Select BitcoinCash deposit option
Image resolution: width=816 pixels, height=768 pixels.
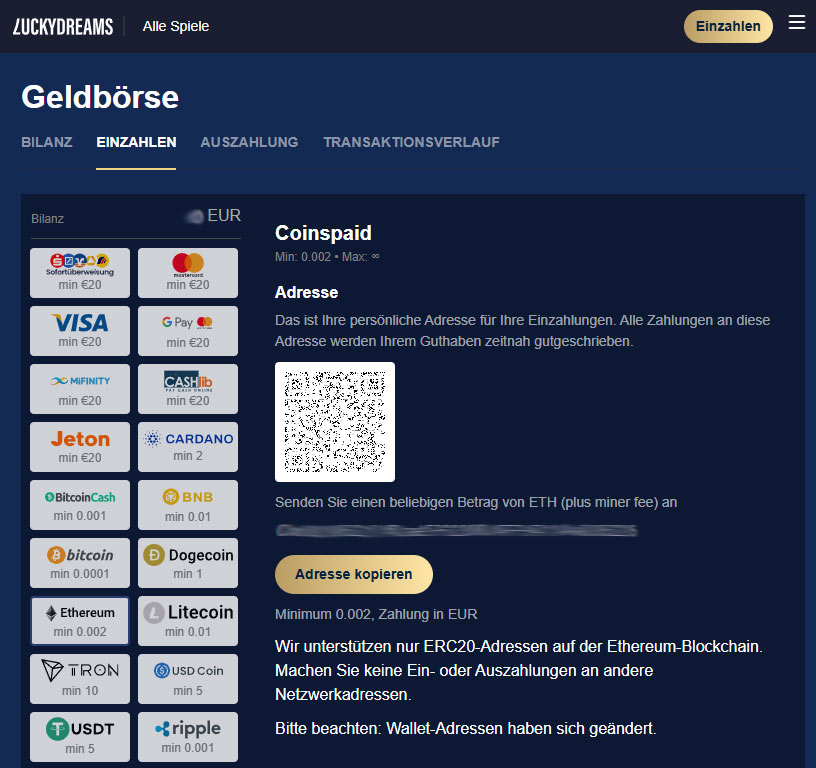tap(80, 505)
